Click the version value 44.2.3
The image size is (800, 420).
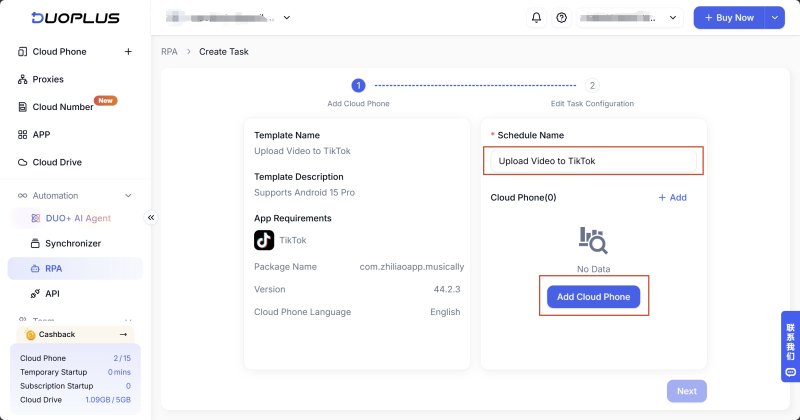point(447,289)
